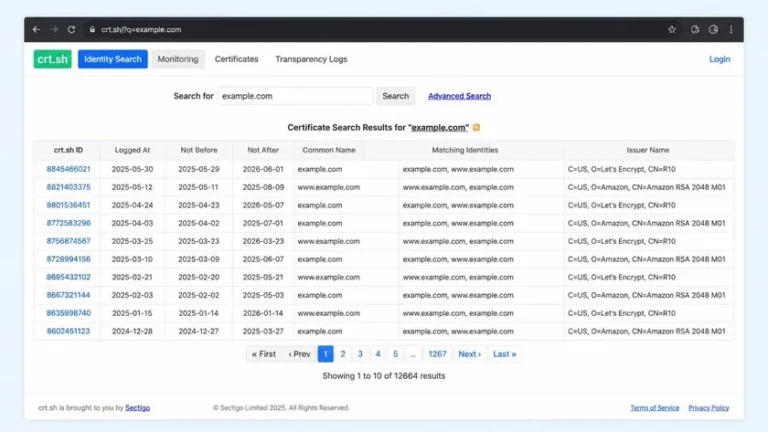Bookmark this page with star icon
Viewport: 768px width, 432px height.
click(x=672, y=29)
